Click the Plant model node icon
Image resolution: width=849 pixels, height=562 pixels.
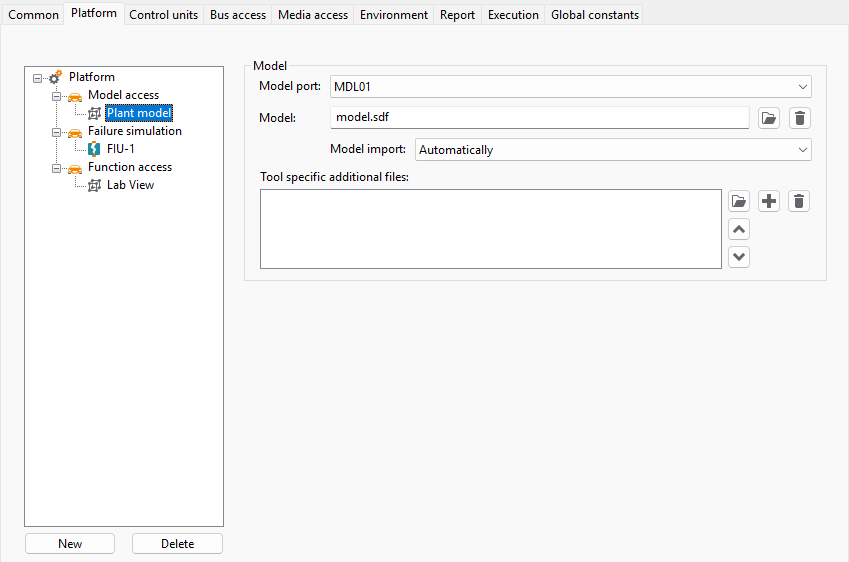(94, 113)
